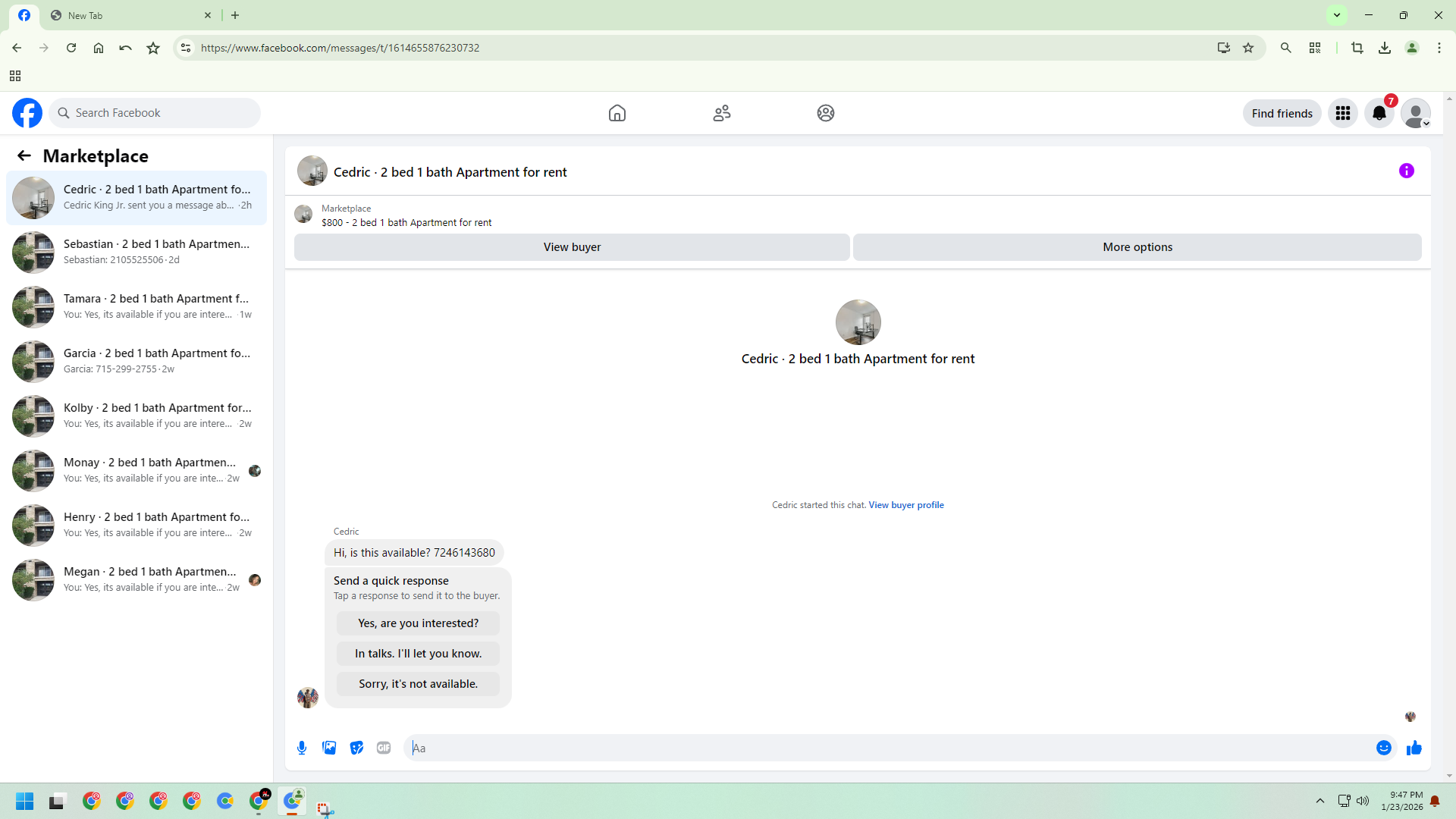Viewport: 1456px width, 819px height.
Task: Attach a photo using image icon
Action: (329, 748)
